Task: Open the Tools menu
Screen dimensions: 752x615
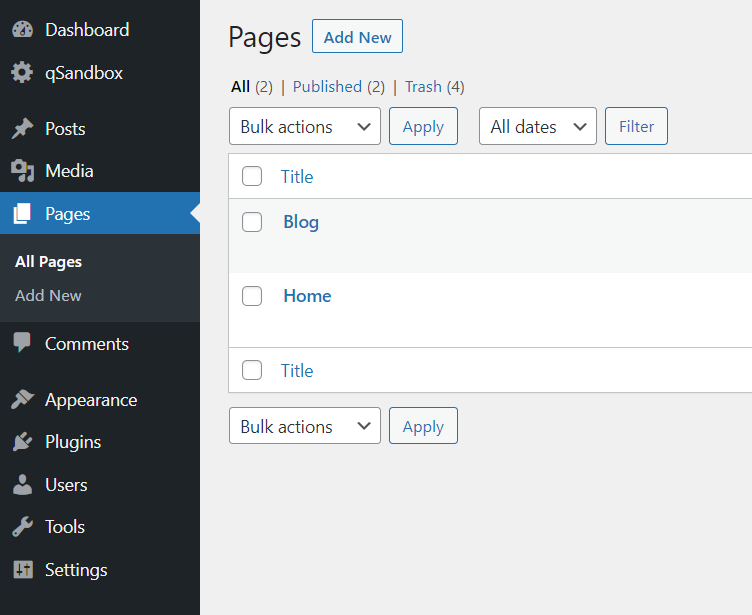Action: pos(100,527)
